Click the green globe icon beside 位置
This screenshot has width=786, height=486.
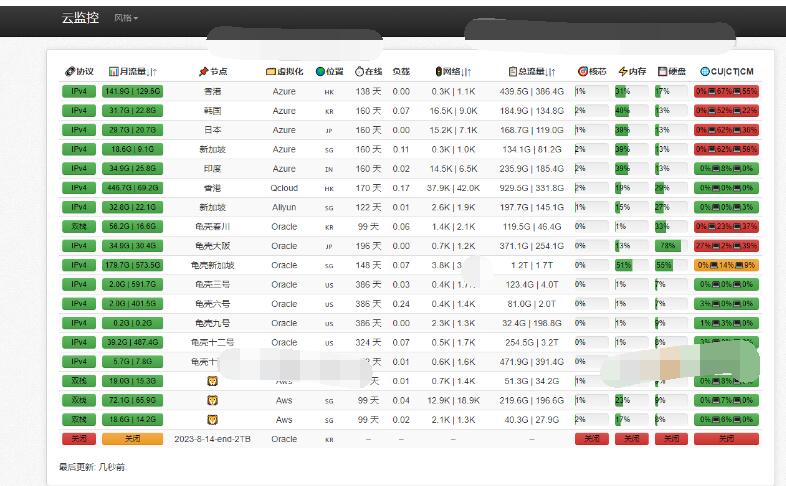321,72
